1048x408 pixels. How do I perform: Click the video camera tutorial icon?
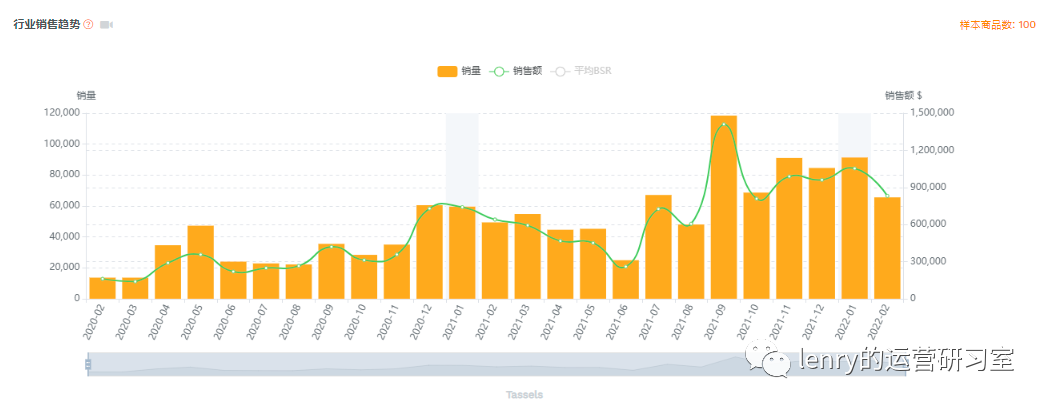[106, 24]
